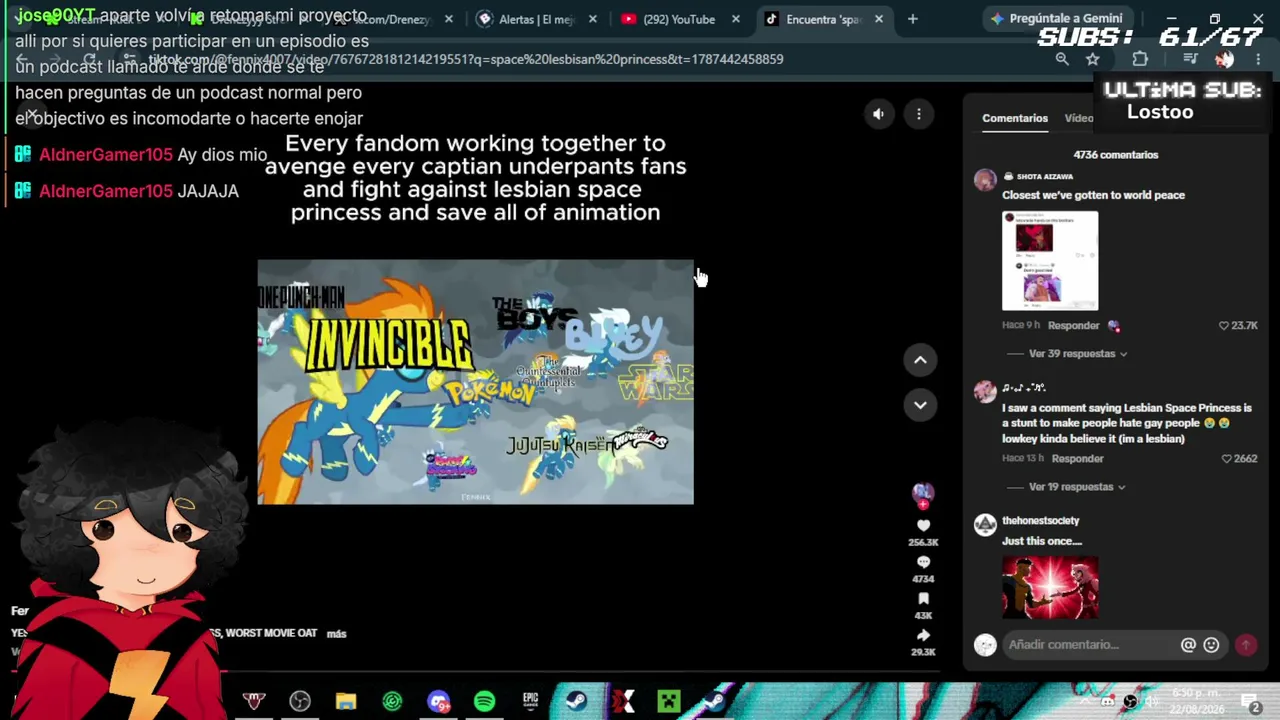Open Epic Games Launcher from the taskbar
This screenshot has height=720, width=1280.
(x=530, y=701)
